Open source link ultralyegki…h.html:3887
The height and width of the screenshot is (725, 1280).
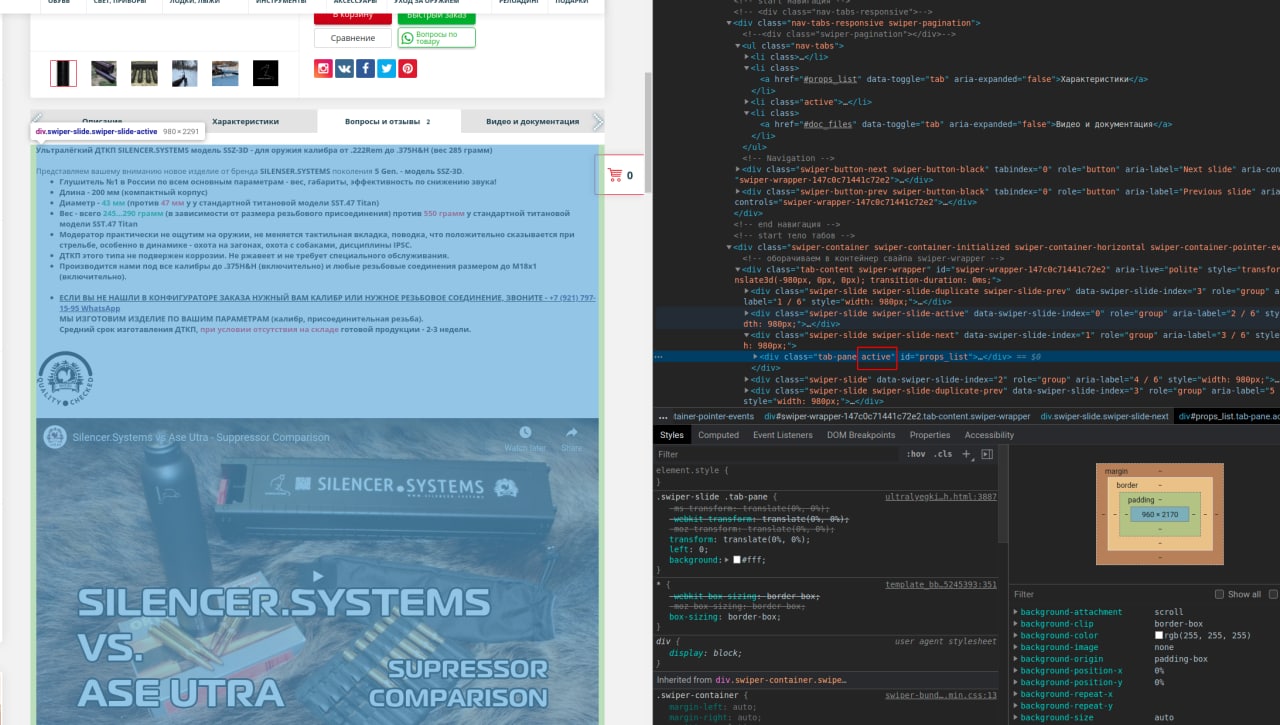pyautogui.click(x=940, y=496)
